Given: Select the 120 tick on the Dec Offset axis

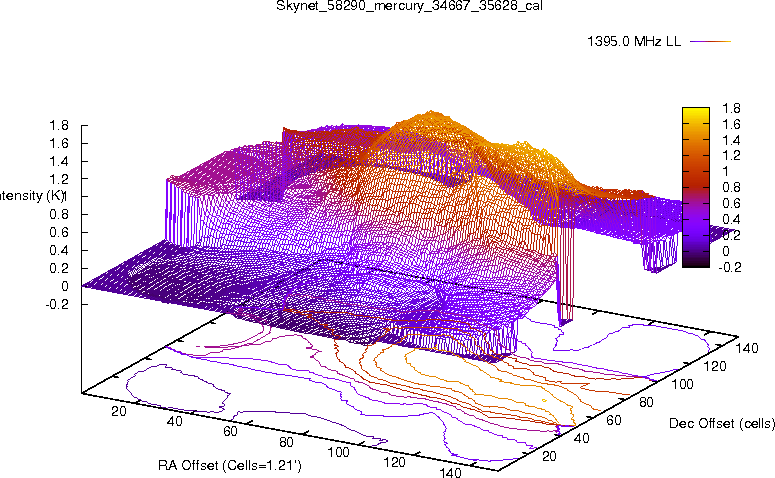Looking at the screenshot, I should [715, 366].
